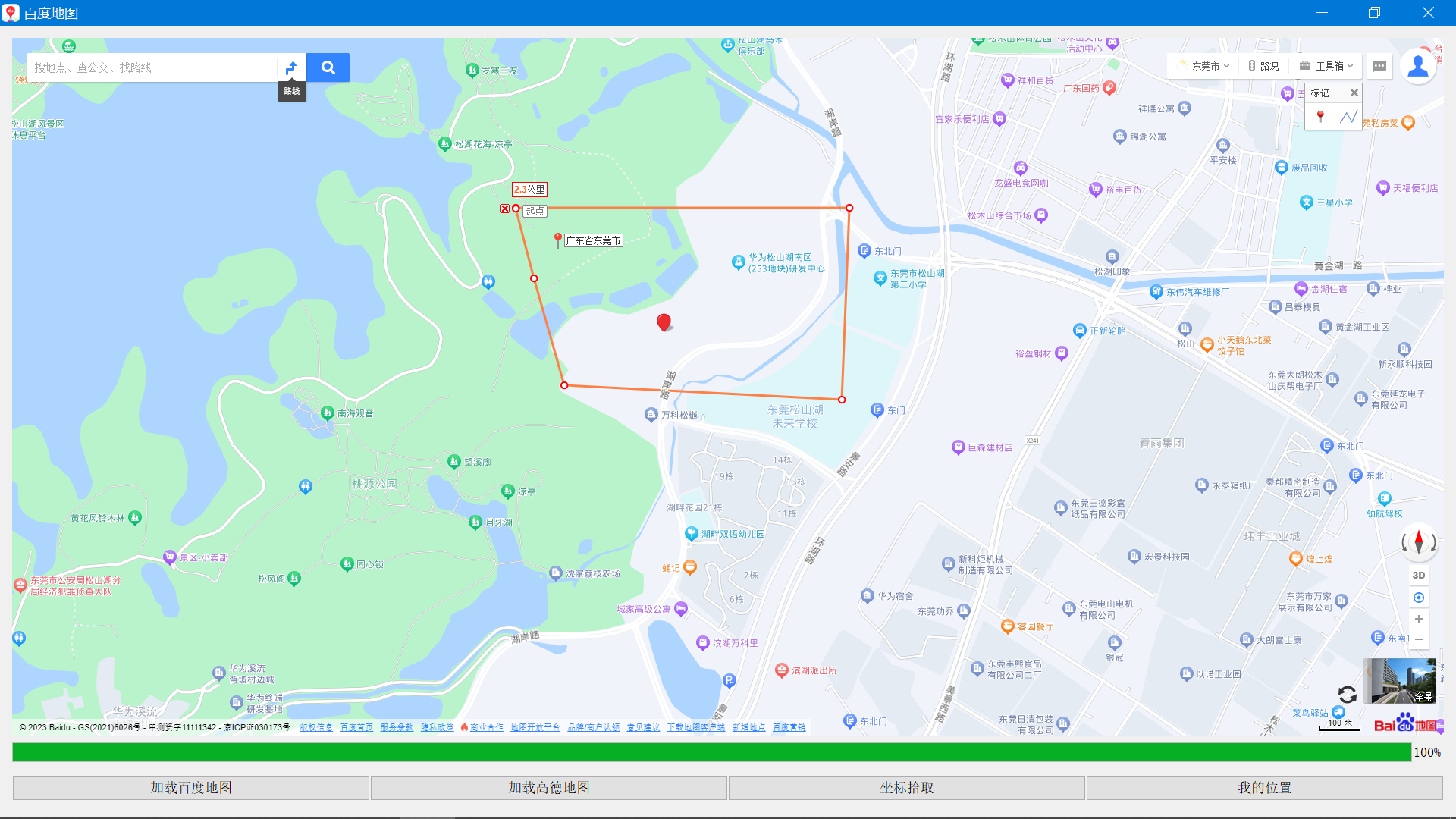Delete measurement via red X near 起点
This screenshot has width=1456, height=819.
point(505,209)
